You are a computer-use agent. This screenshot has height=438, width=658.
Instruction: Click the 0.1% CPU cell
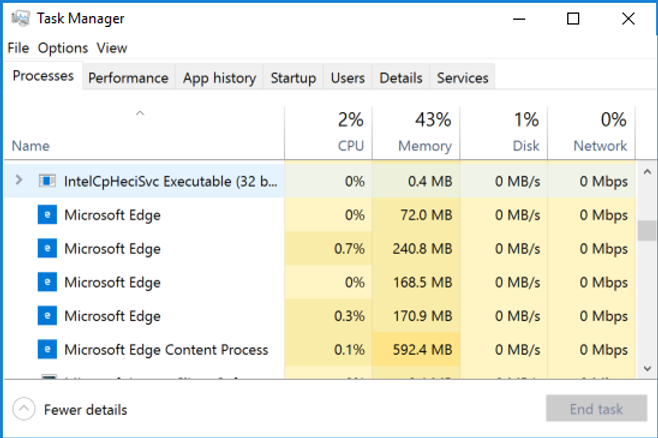click(x=328, y=349)
